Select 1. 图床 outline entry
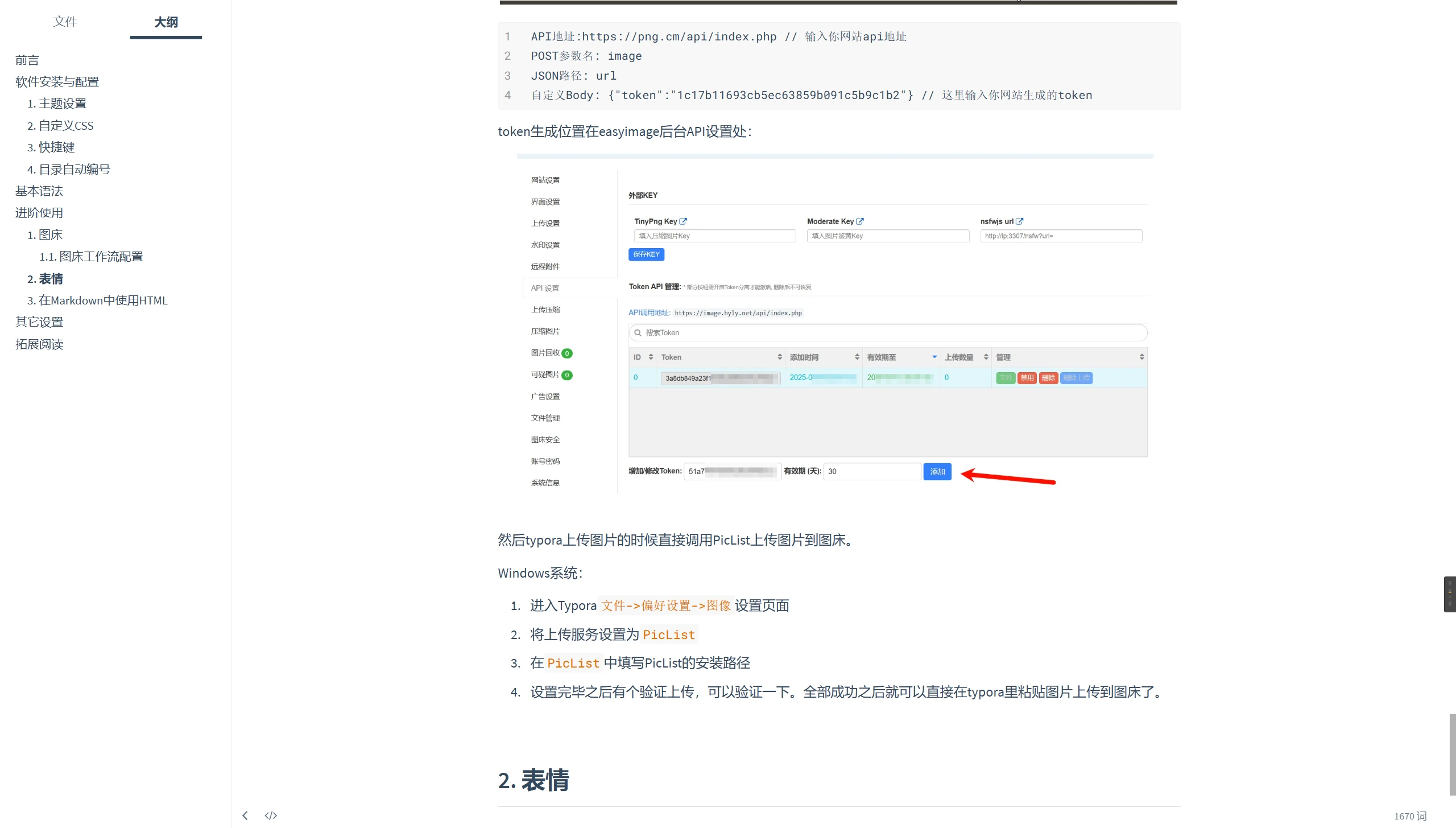Image resolution: width=1456 pixels, height=828 pixels. [x=45, y=234]
